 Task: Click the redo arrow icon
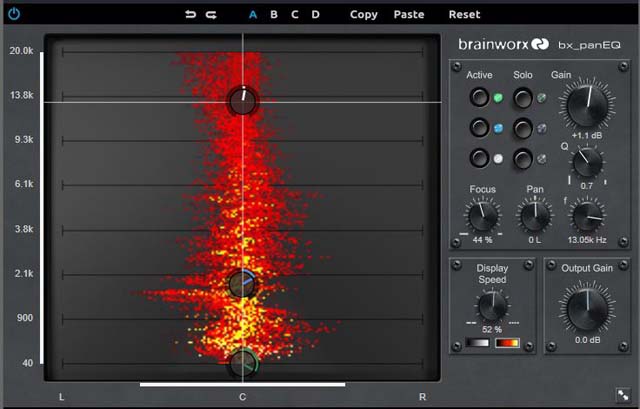pyautogui.click(x=211, y=15)
